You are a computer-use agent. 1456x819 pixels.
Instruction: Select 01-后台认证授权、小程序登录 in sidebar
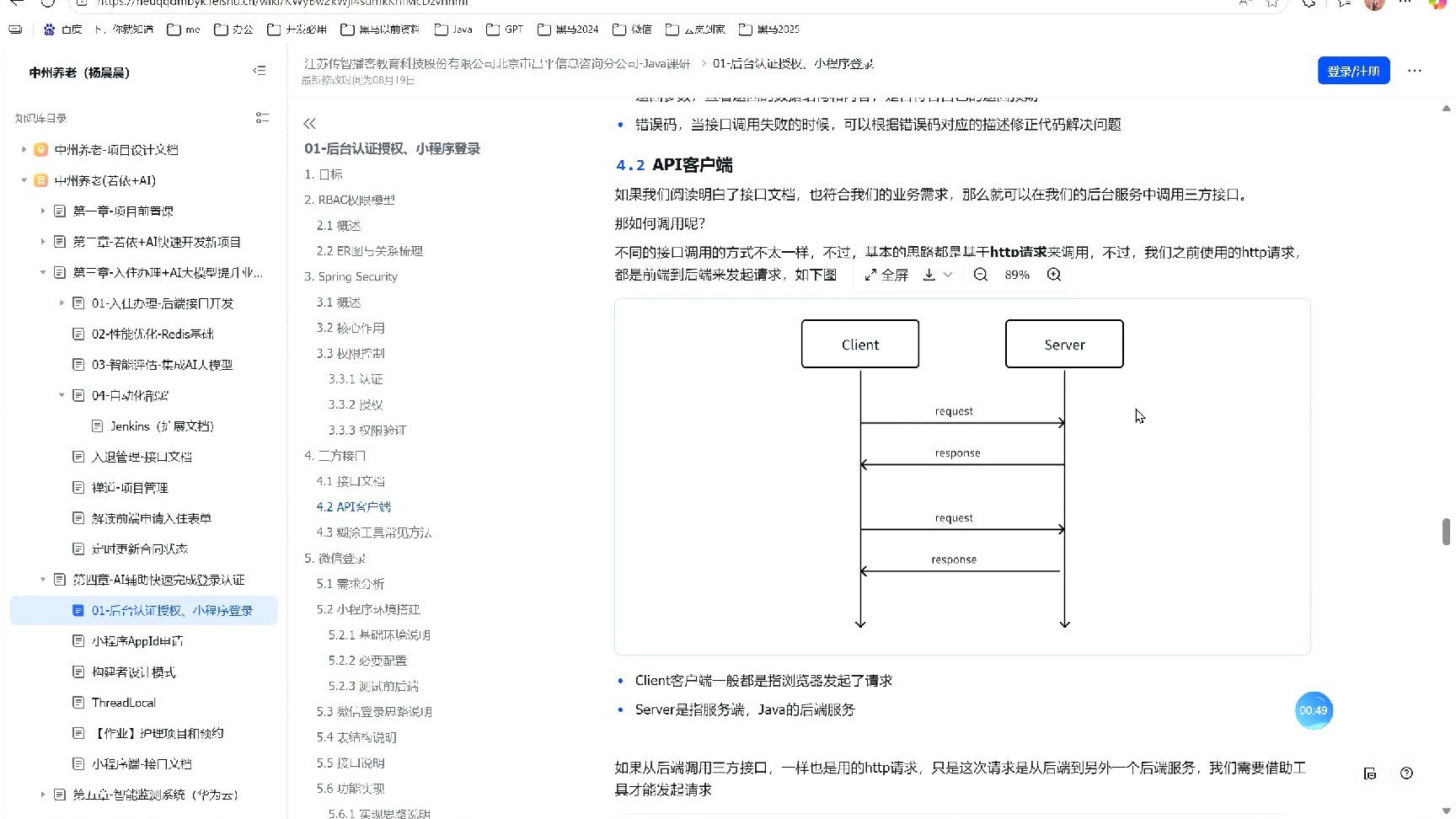[144, 610]
